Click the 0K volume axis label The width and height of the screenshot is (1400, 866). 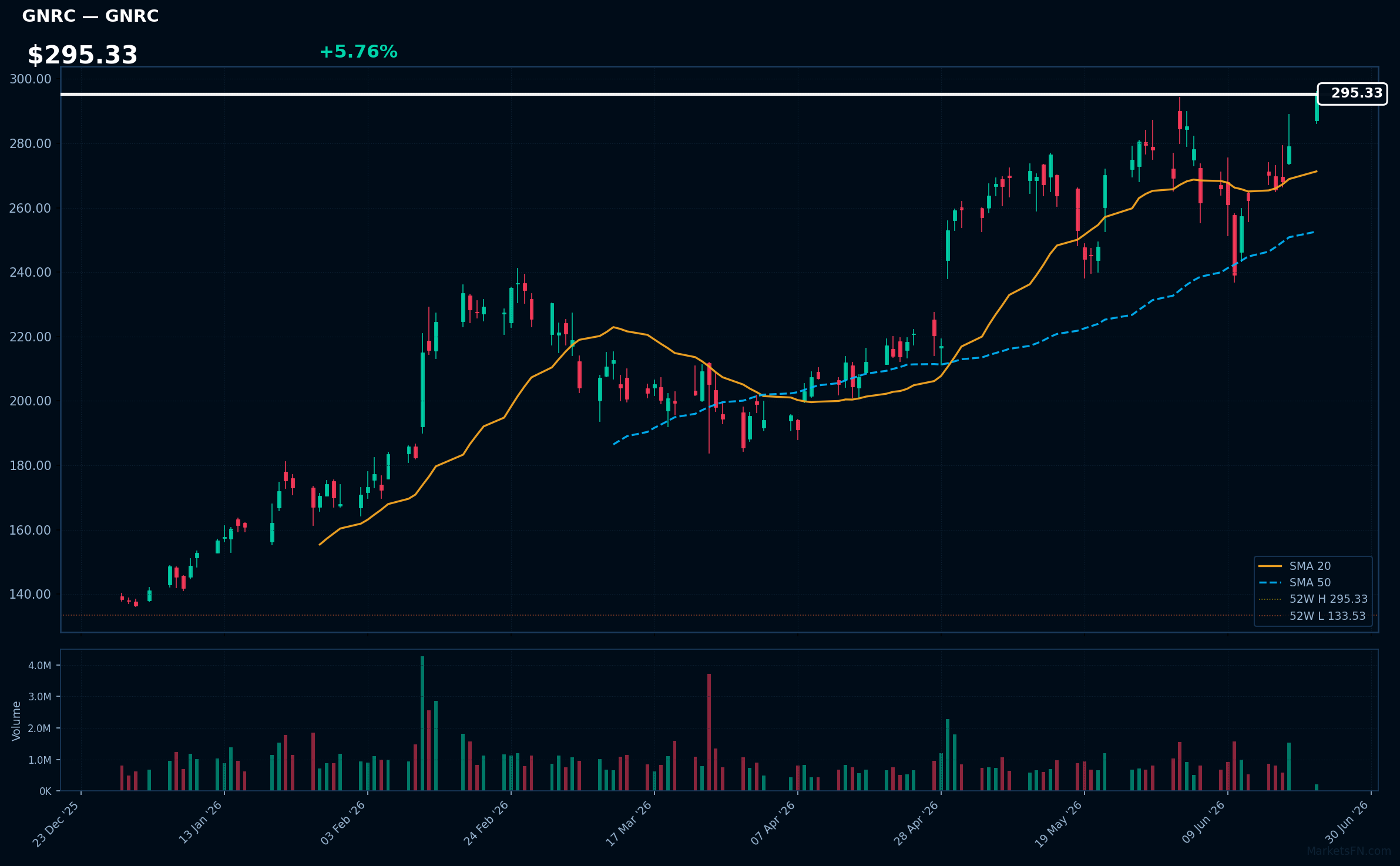[x=45, y=791]
